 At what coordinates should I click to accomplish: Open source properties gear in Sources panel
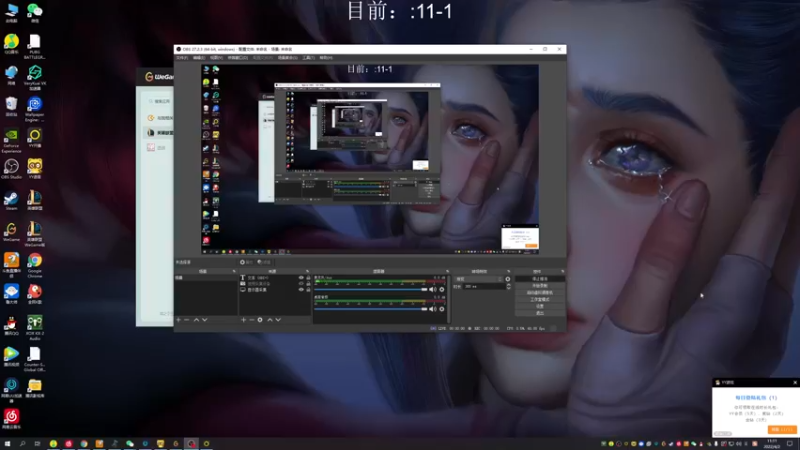tap(260, 319)
